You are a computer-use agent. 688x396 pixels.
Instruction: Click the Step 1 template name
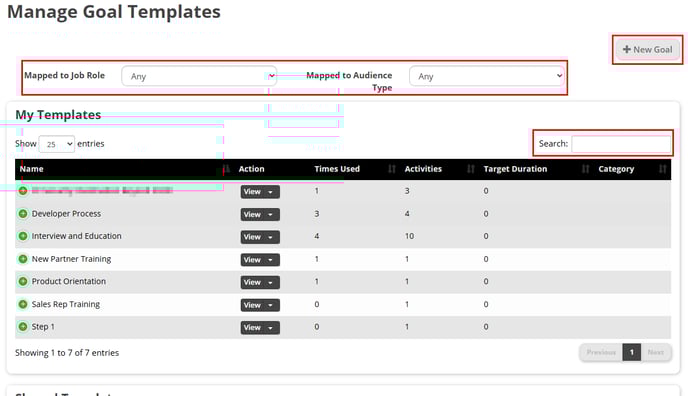[43, 327]
